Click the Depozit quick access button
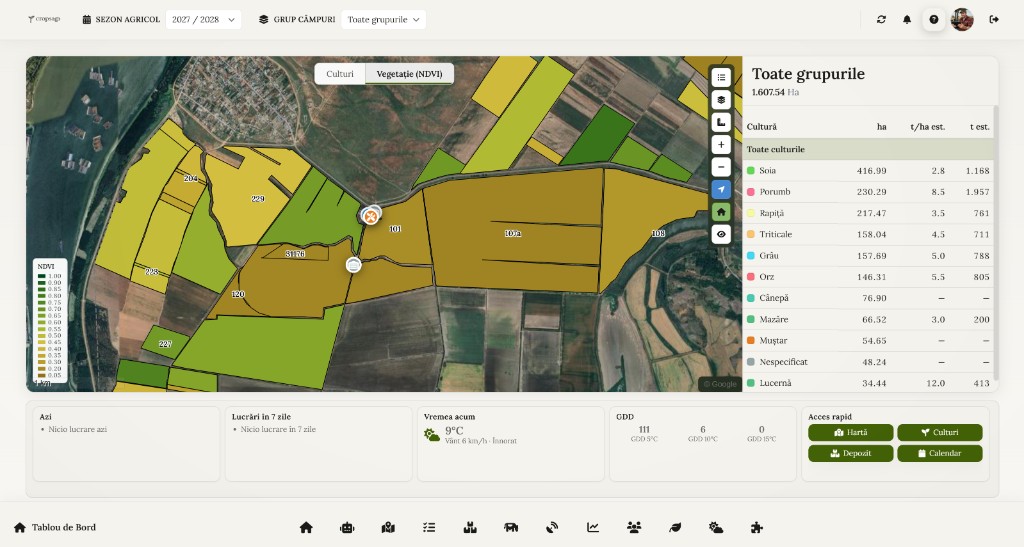The height and width of the screenshot is (547, 1024). pyautogui.click(x=850, y=453)
